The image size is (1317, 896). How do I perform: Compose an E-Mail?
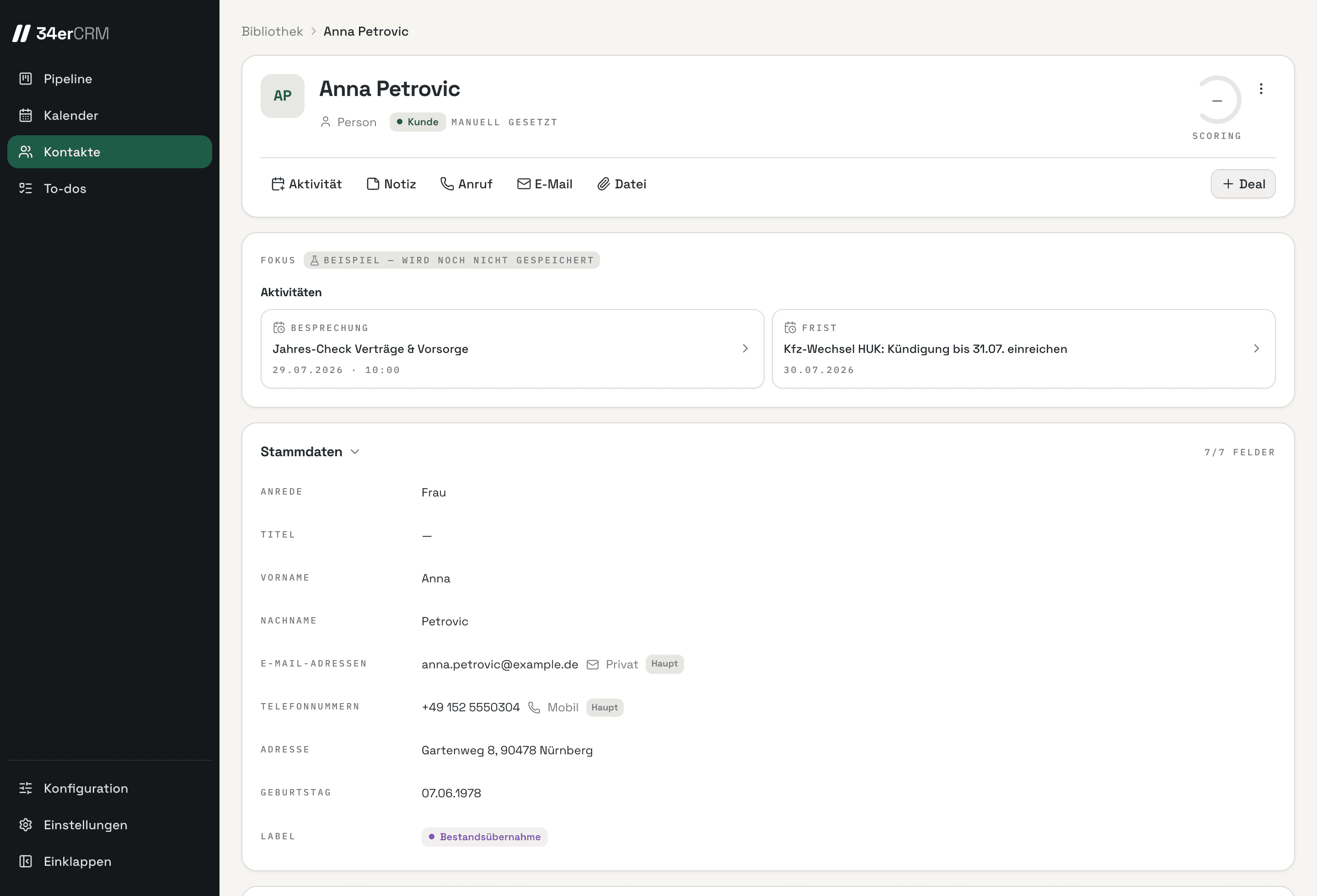pyautogui.click(x=545, y=184)
